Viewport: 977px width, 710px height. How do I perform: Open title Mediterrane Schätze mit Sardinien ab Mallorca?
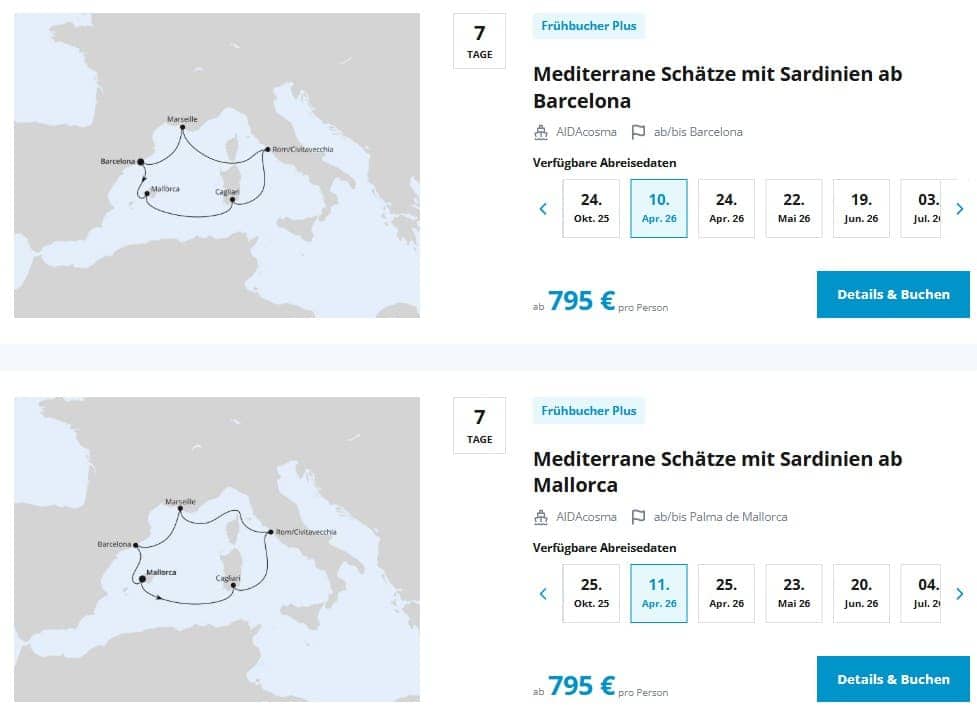[x=718, y=471]
